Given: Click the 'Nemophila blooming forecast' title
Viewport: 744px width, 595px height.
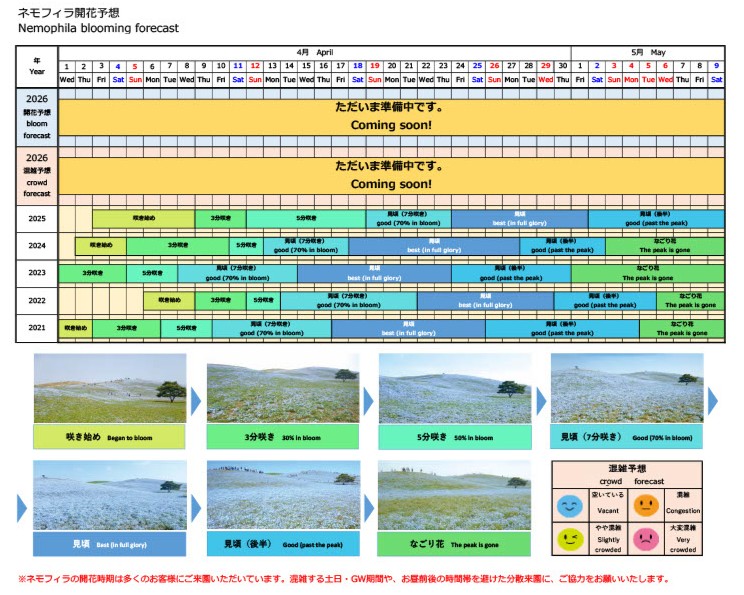Looking at the screenshot, I should pos(98,28).
